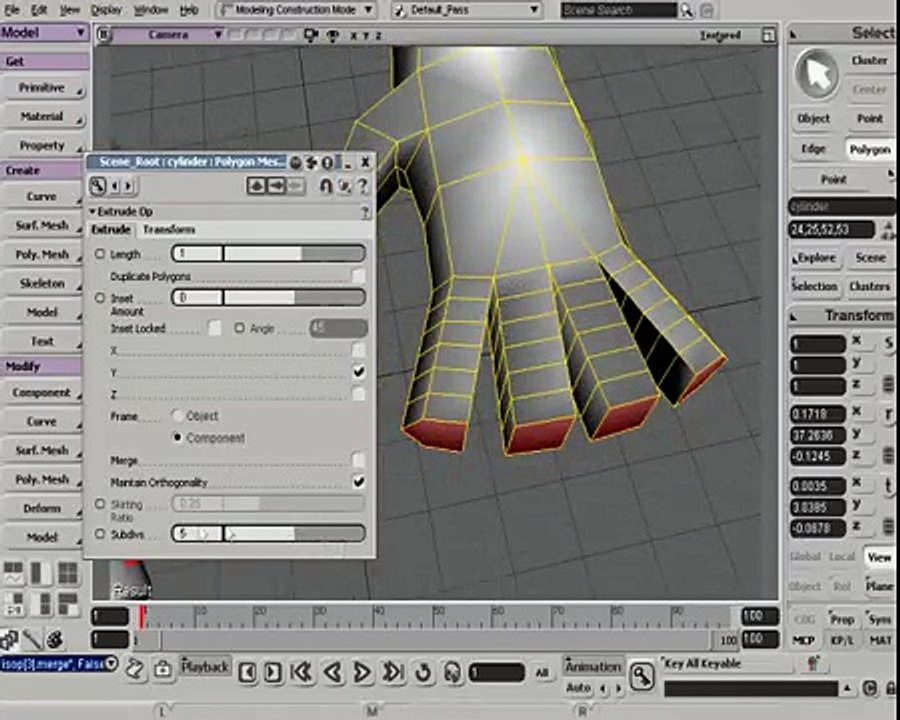Enable the Duplicate Polygons checkbox
900x720 pixels.
click(x=358, y=276)
